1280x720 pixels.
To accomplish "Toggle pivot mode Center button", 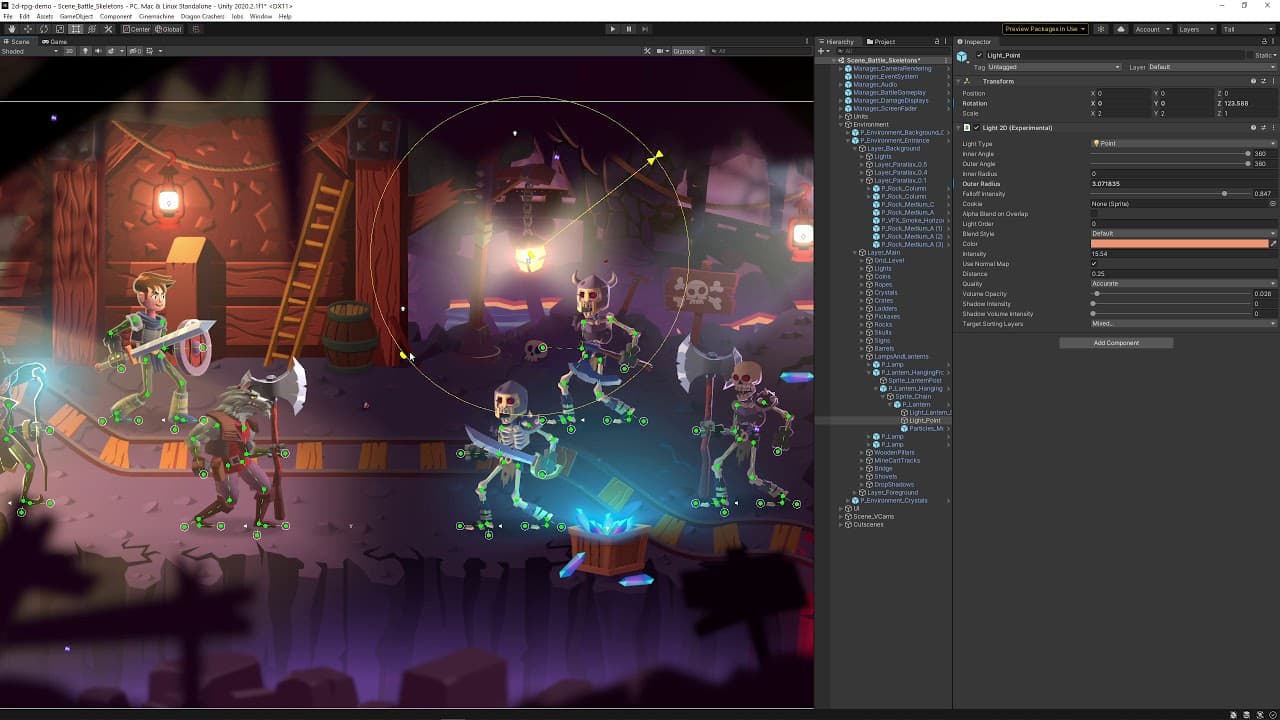I will [x=137, y=29].
